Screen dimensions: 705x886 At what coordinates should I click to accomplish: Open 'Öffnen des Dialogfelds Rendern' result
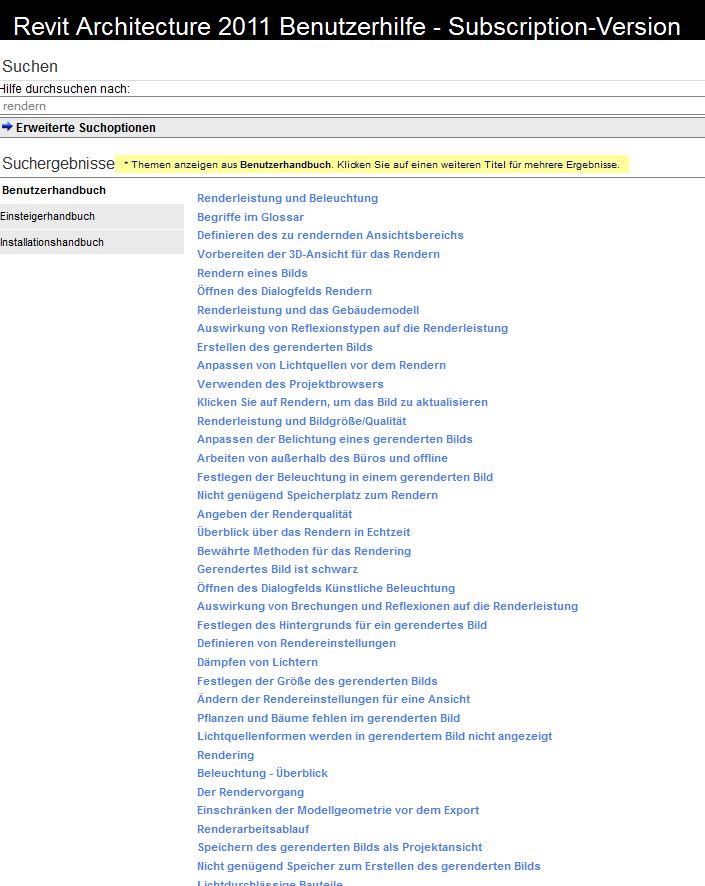(284, 291)
